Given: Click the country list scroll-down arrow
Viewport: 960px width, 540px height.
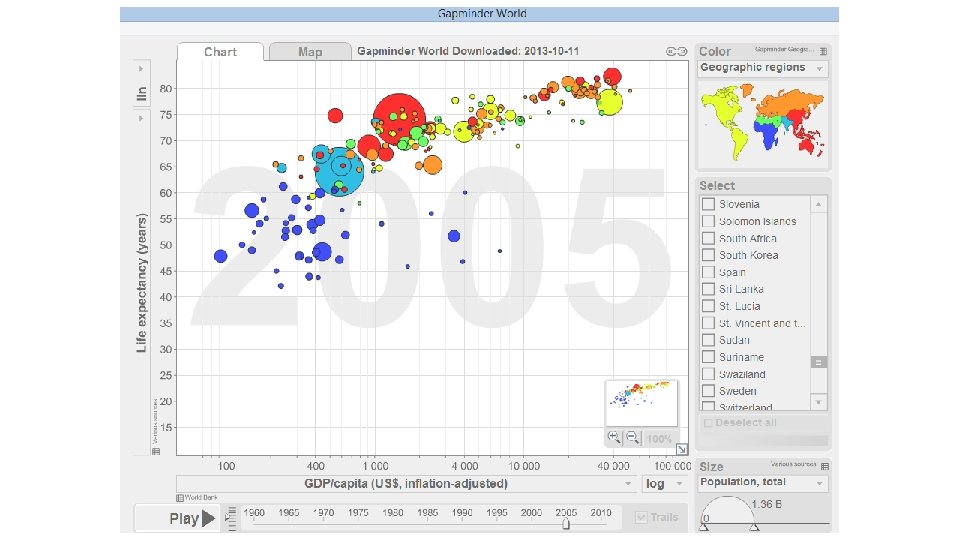Looking at the screenshot, I should [819, 402].
